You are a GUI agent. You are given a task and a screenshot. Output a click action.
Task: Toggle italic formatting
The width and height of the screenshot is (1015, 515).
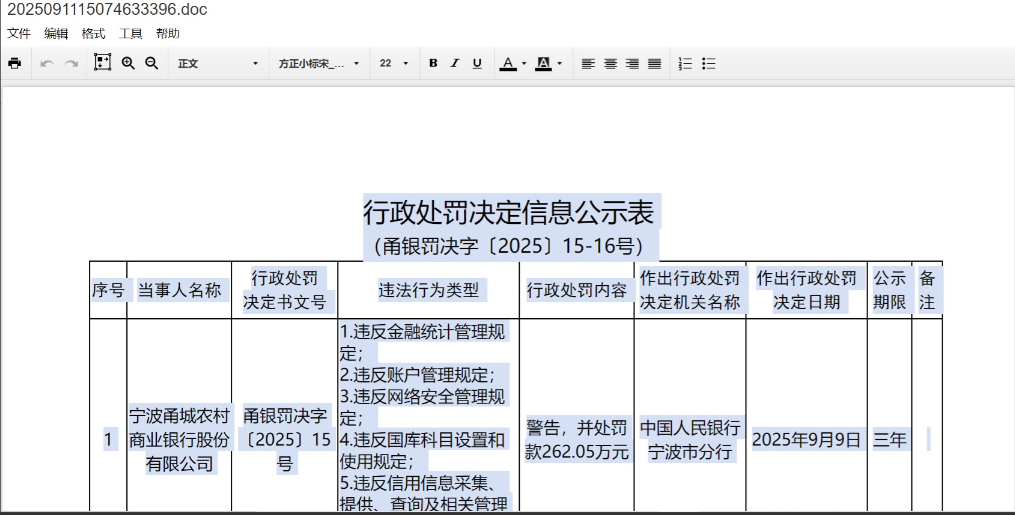point(454,63)
